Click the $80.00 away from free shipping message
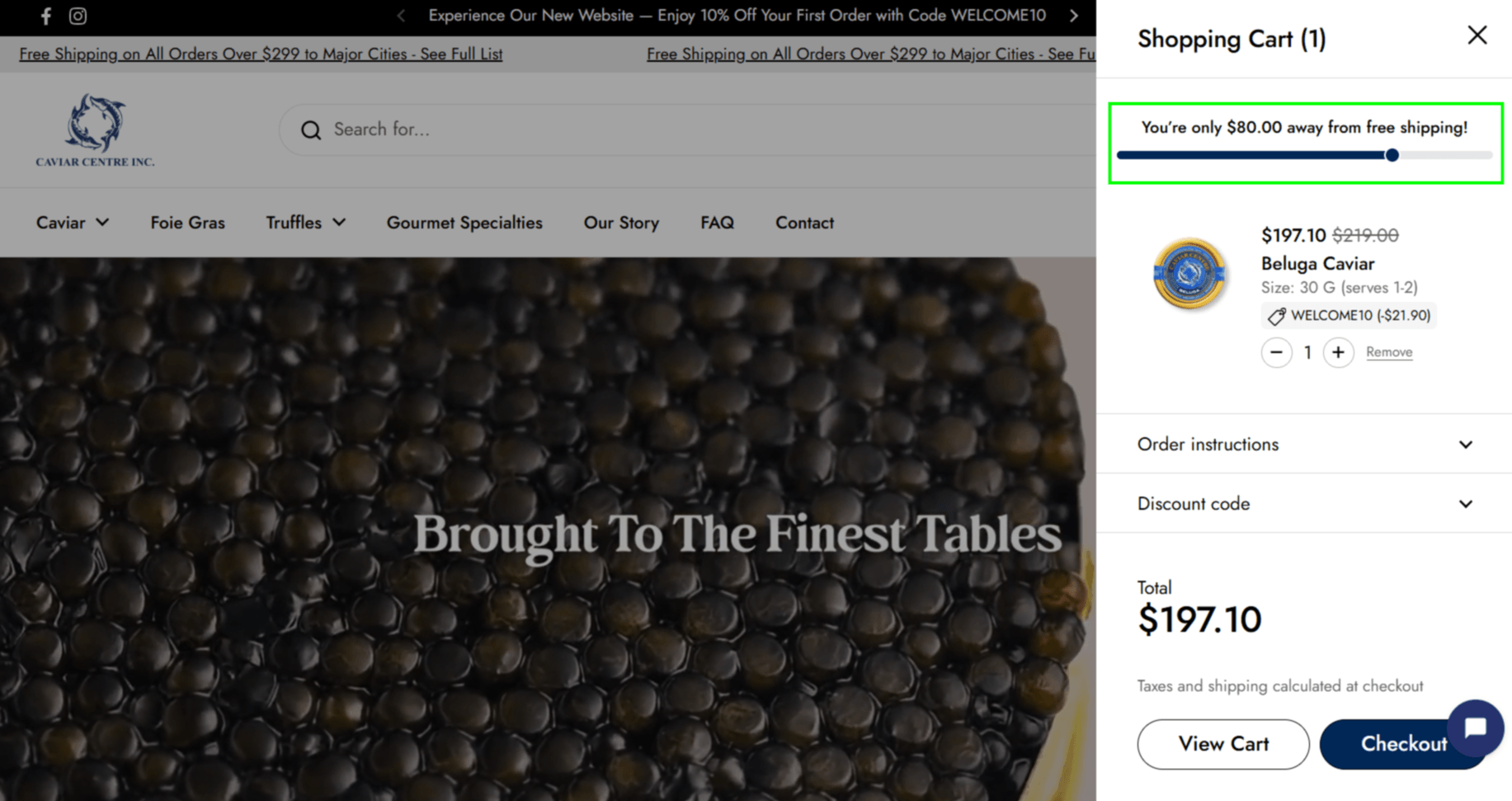The width and height of the screenshot is (1512, 801). tap(1304, 127)
